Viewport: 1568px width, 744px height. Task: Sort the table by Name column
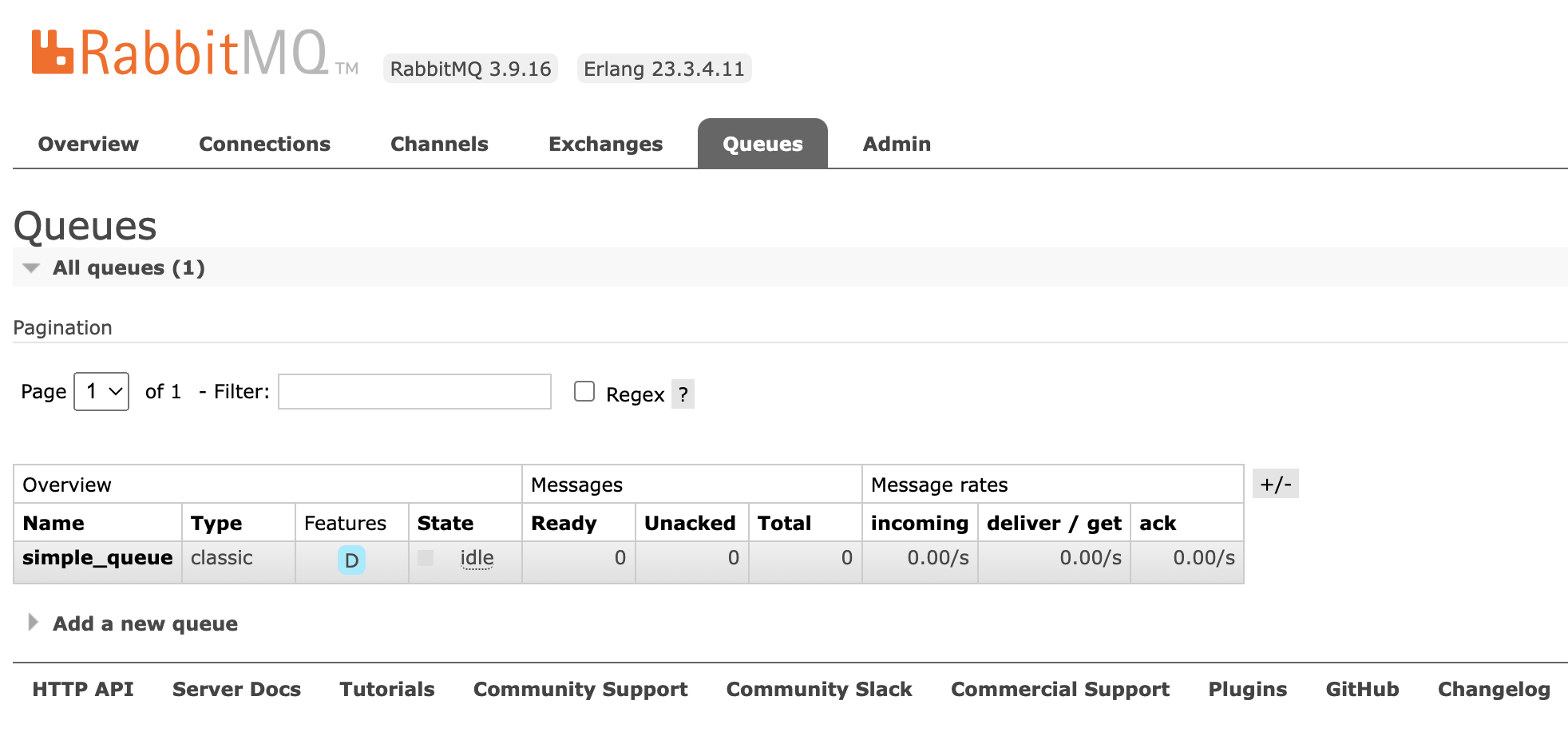pyautogui.click(x=53, y=523)
